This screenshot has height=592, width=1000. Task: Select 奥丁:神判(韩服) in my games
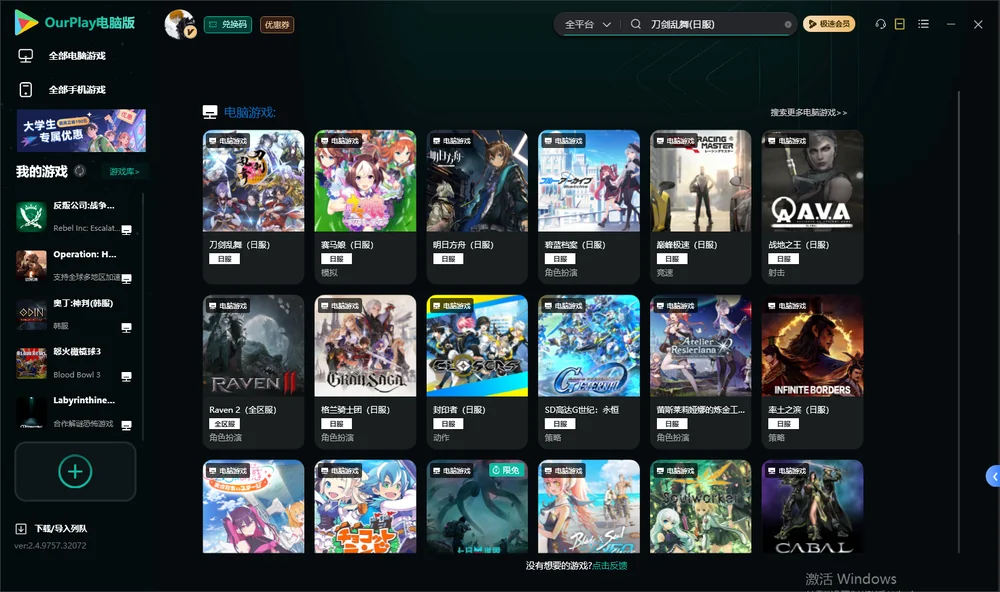pos(74,314)
